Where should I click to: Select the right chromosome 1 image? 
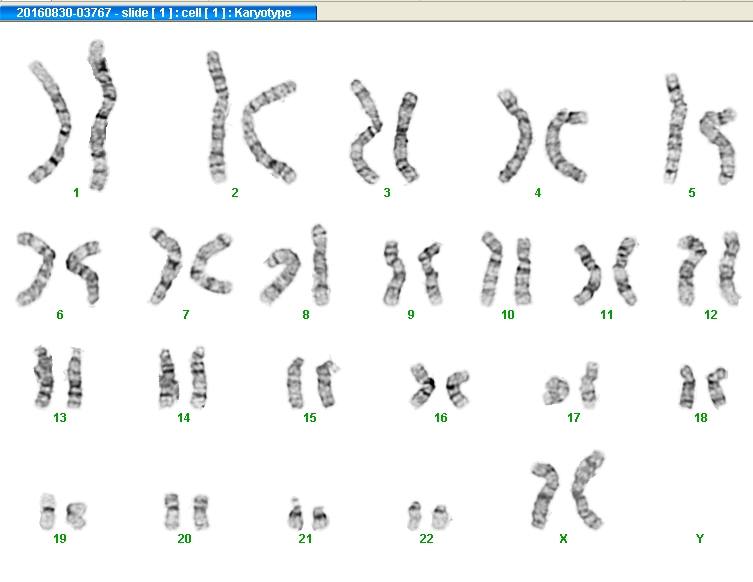[101, 115]
